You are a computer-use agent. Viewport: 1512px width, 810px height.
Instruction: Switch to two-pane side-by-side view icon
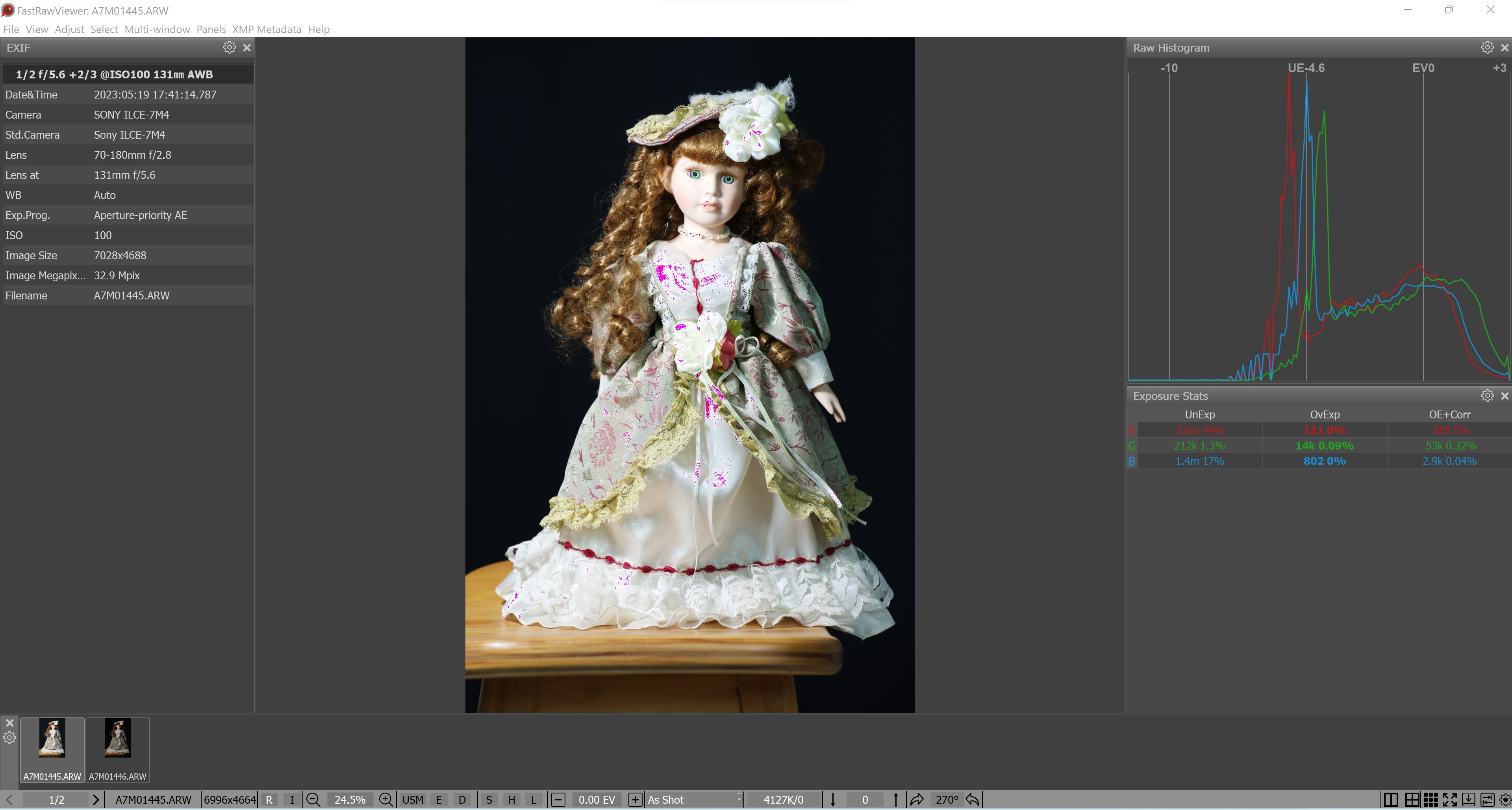[x=1390, y=799]
